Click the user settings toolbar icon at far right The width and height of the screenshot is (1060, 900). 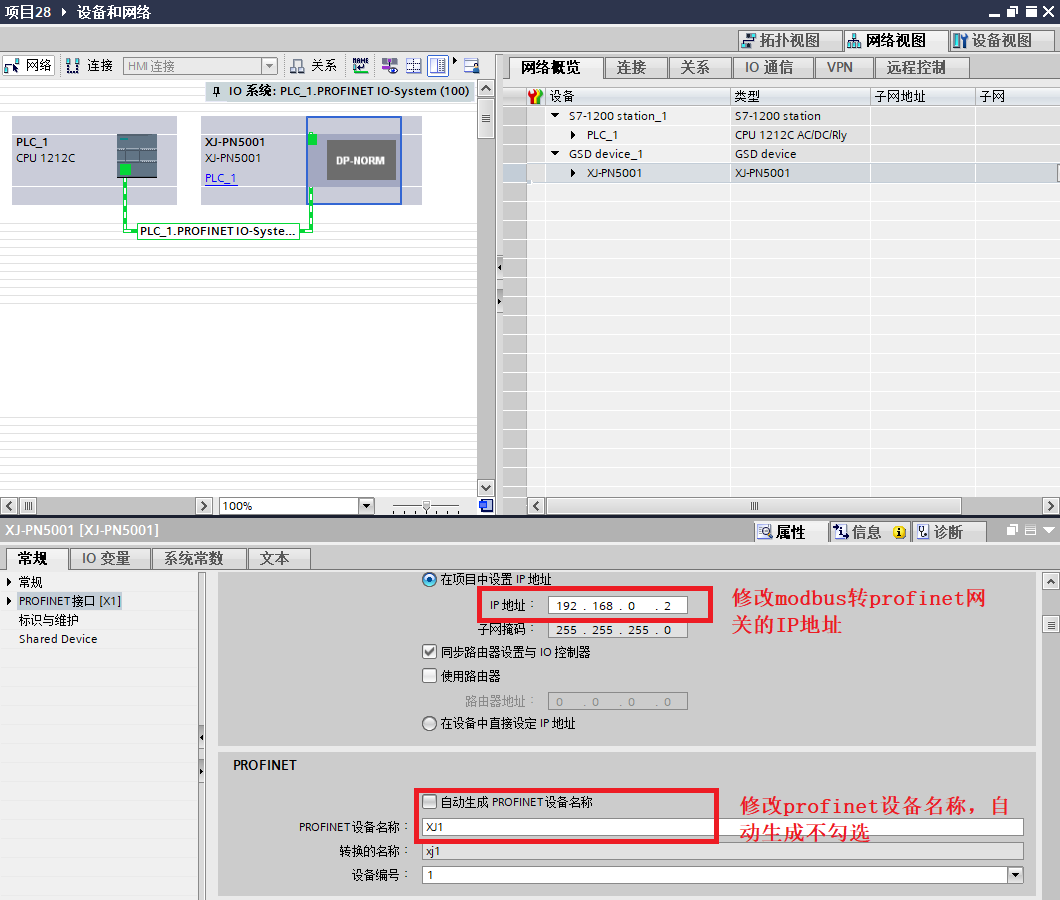472,66
